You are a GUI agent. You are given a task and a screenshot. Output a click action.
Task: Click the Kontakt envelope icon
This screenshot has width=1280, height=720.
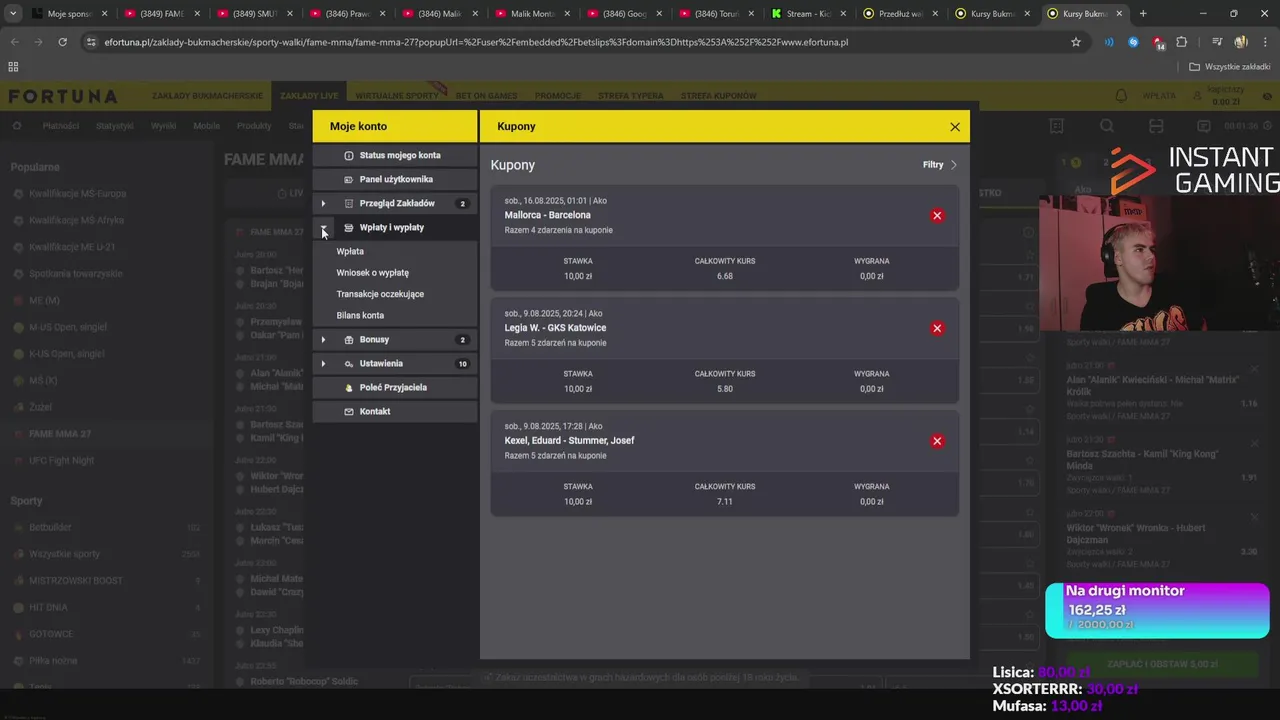pos(349,412)
